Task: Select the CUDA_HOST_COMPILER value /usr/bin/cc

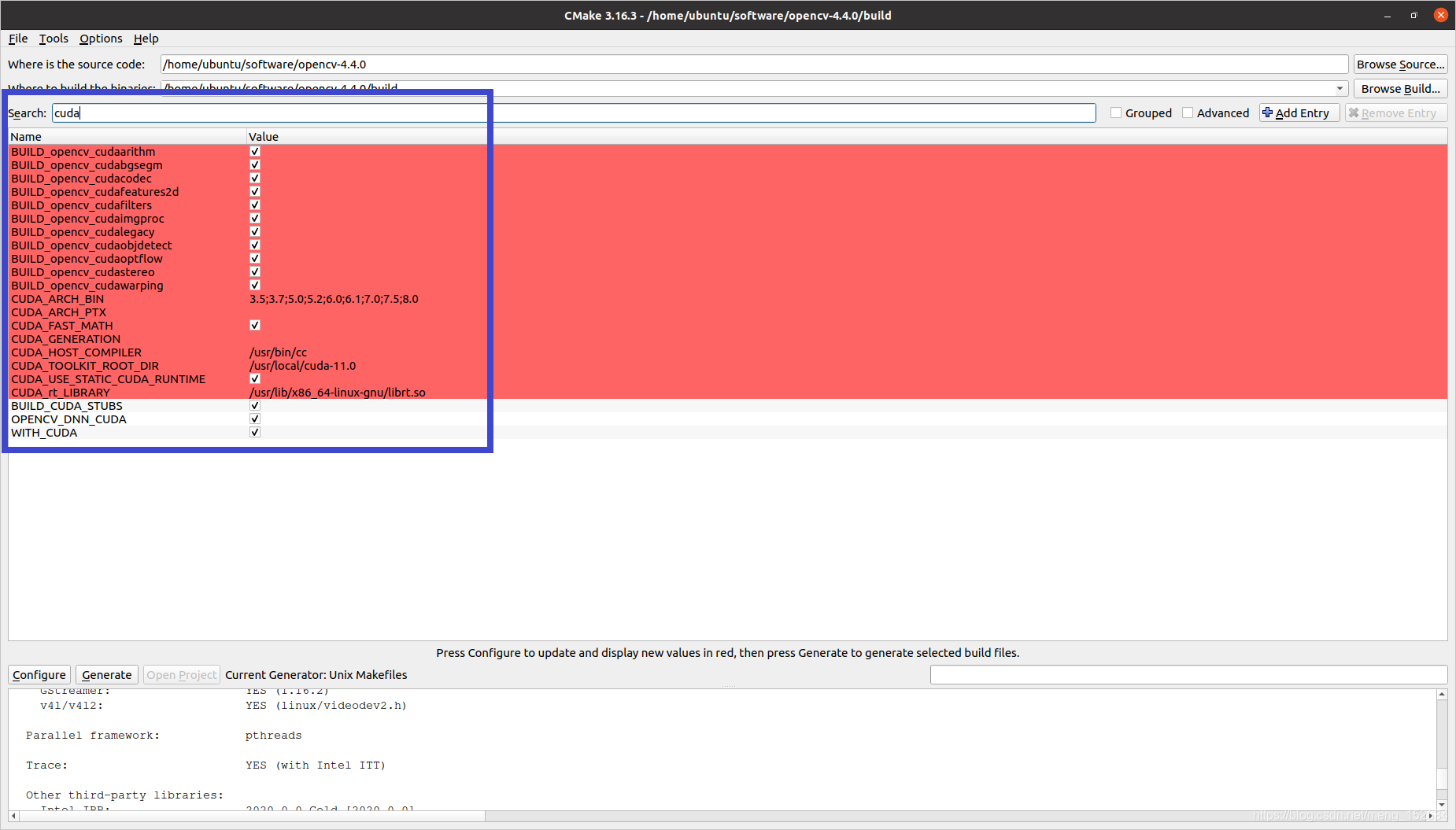Action: (278, 352)
